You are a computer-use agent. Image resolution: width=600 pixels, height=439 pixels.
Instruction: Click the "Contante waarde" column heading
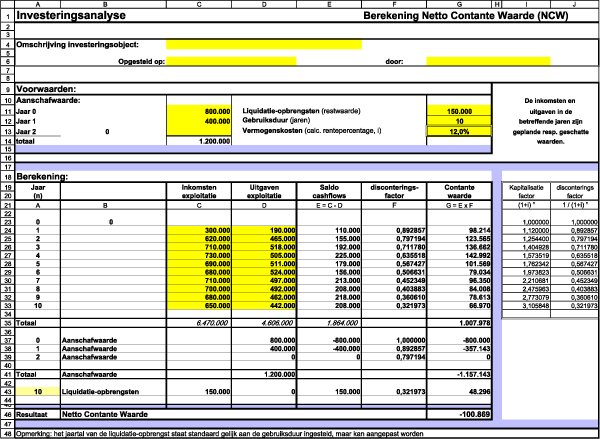(459, 191)
